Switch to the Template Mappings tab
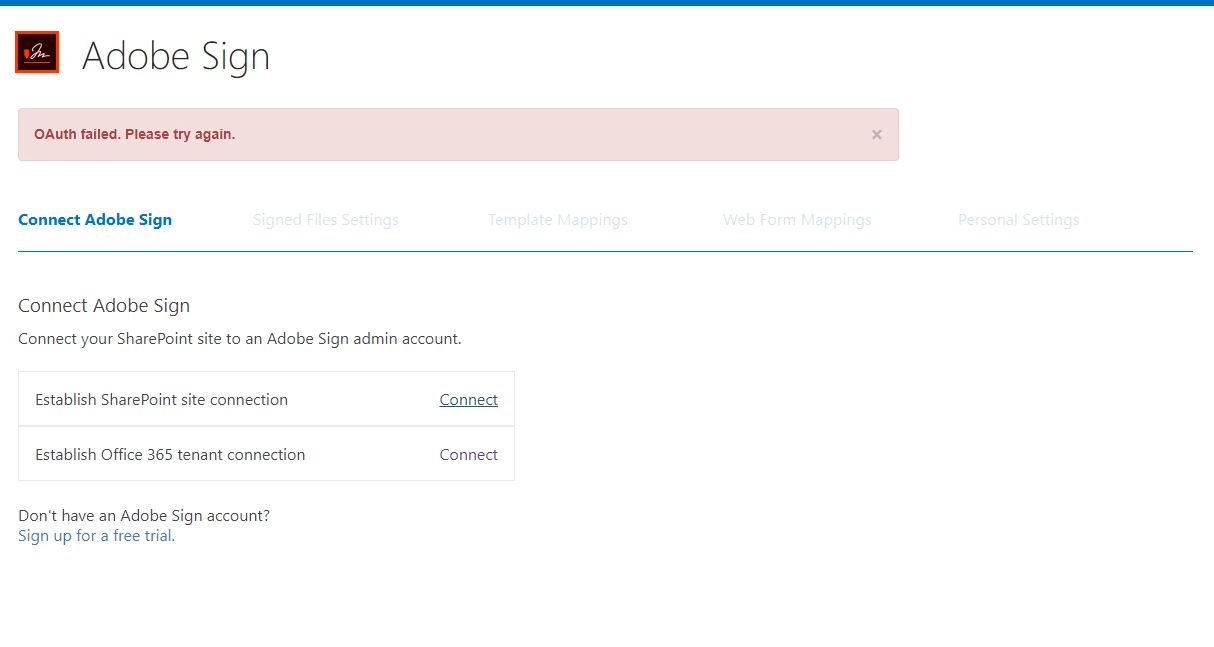 pos(558,220)
